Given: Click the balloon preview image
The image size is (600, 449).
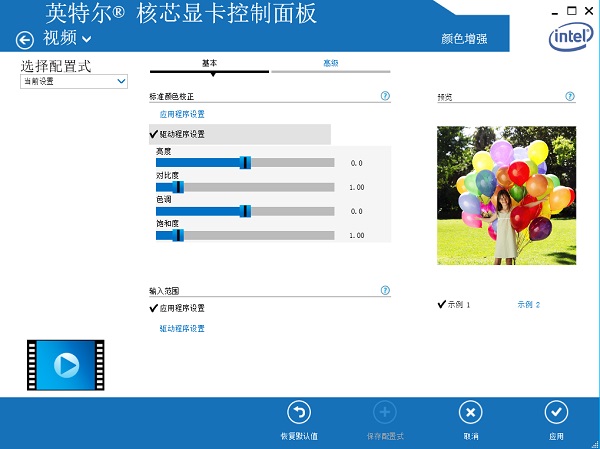Looking at the screenshot, I should (x=507, y=196).
